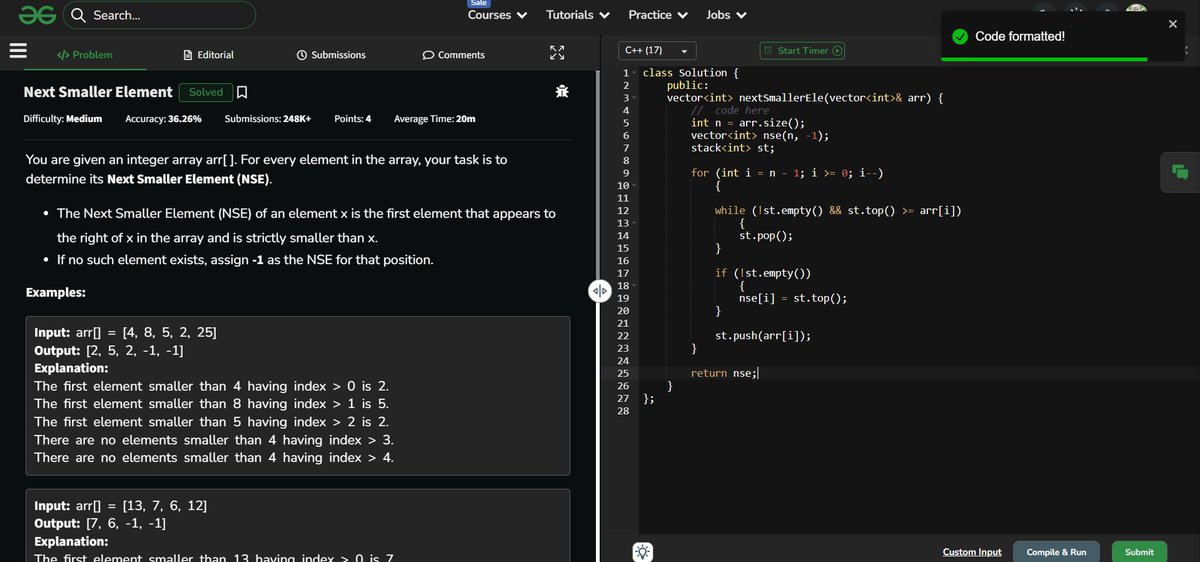Click the '// code here' comment
This screenshot has height=562, width=1200.
pyautogui.click(x=730, y=110)
